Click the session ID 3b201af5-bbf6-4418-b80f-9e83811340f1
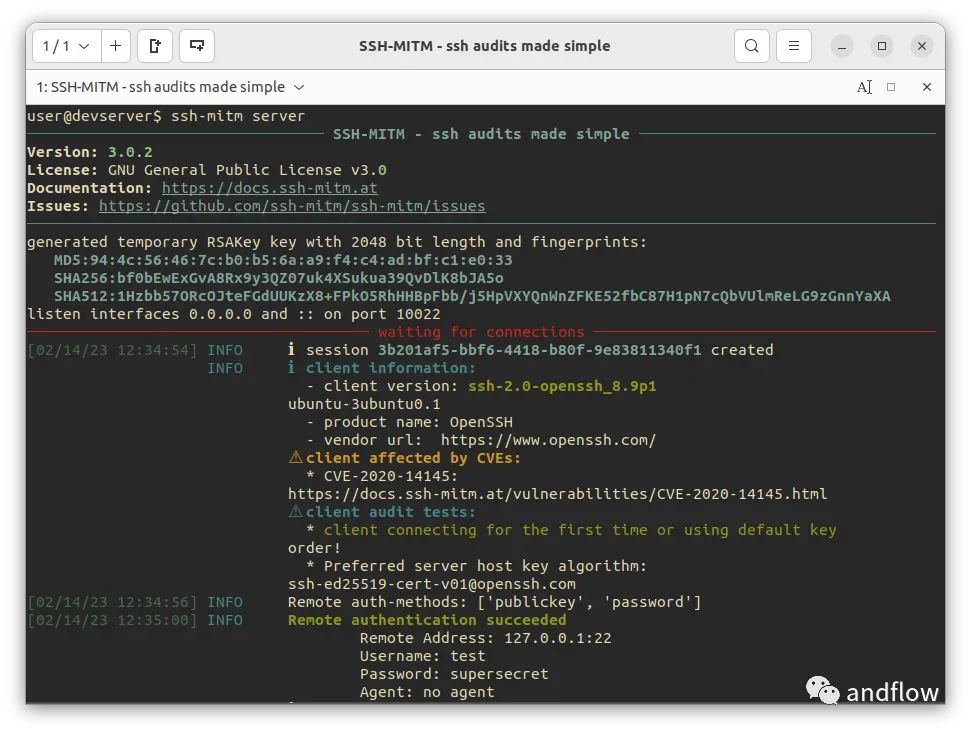The height and width of the screenshot is (733, 971). (x=539, y=350)
